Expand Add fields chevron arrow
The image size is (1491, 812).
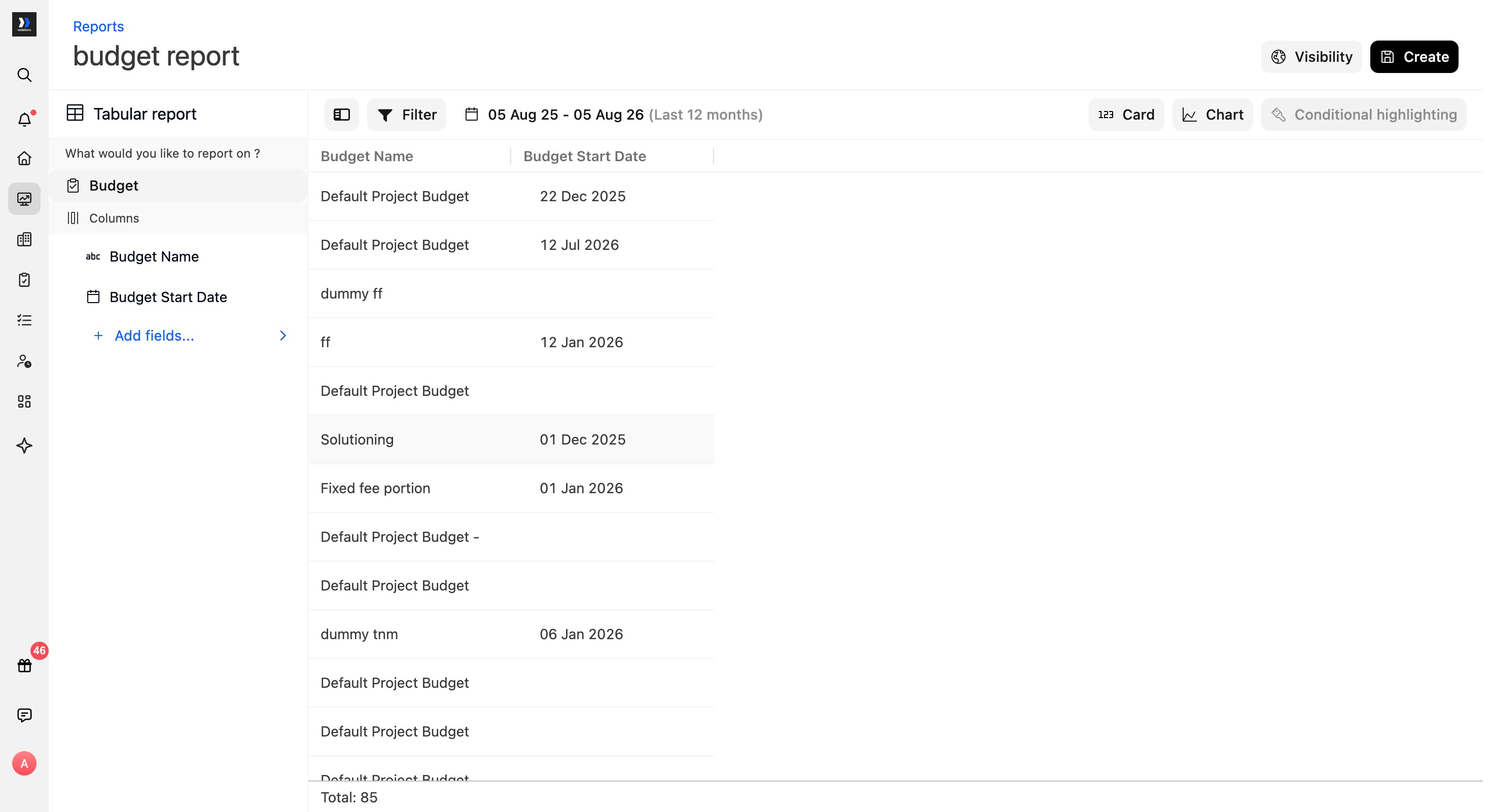(283, 336)
